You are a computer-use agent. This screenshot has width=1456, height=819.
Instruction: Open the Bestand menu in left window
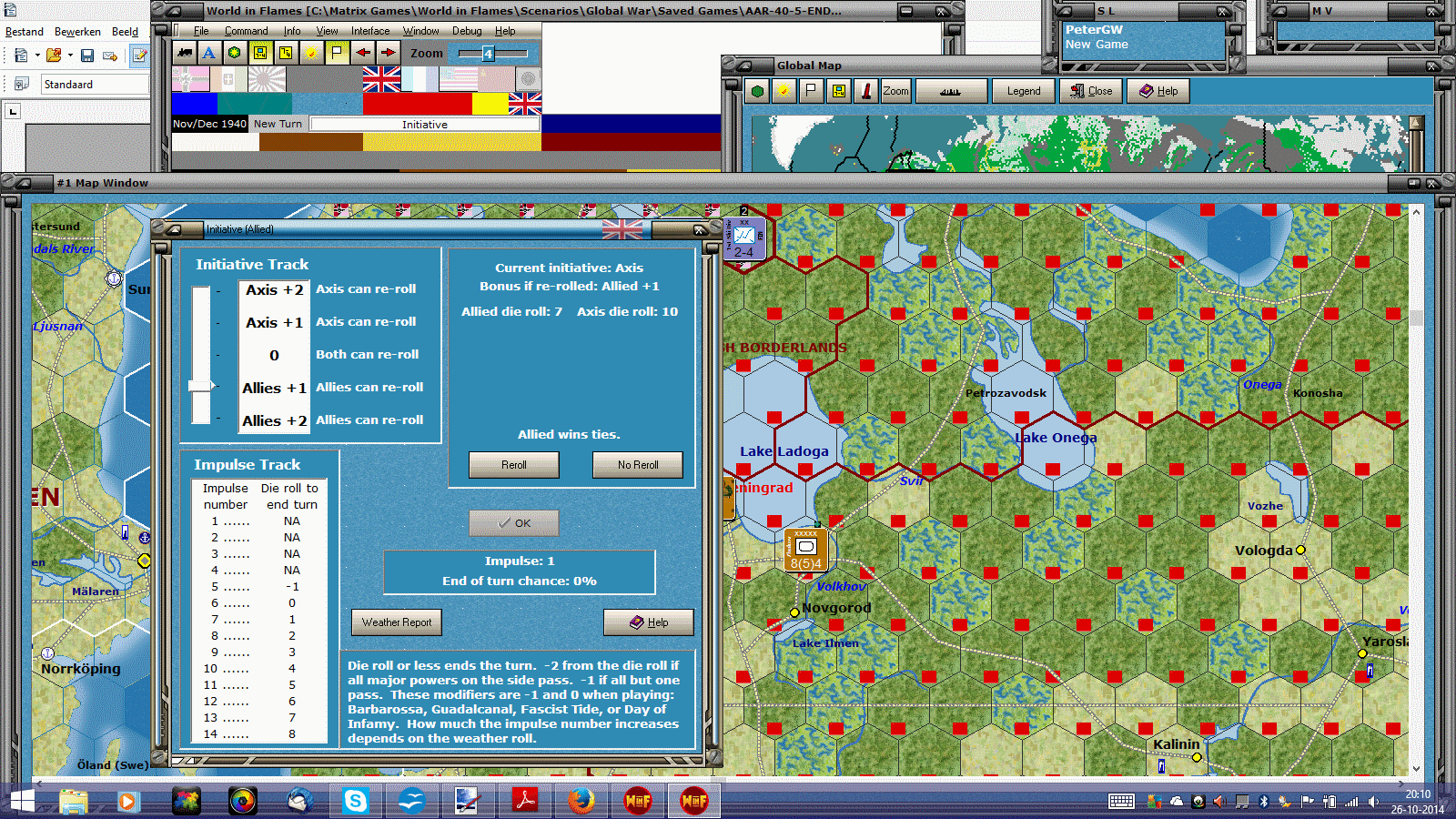tap(25, 32)
